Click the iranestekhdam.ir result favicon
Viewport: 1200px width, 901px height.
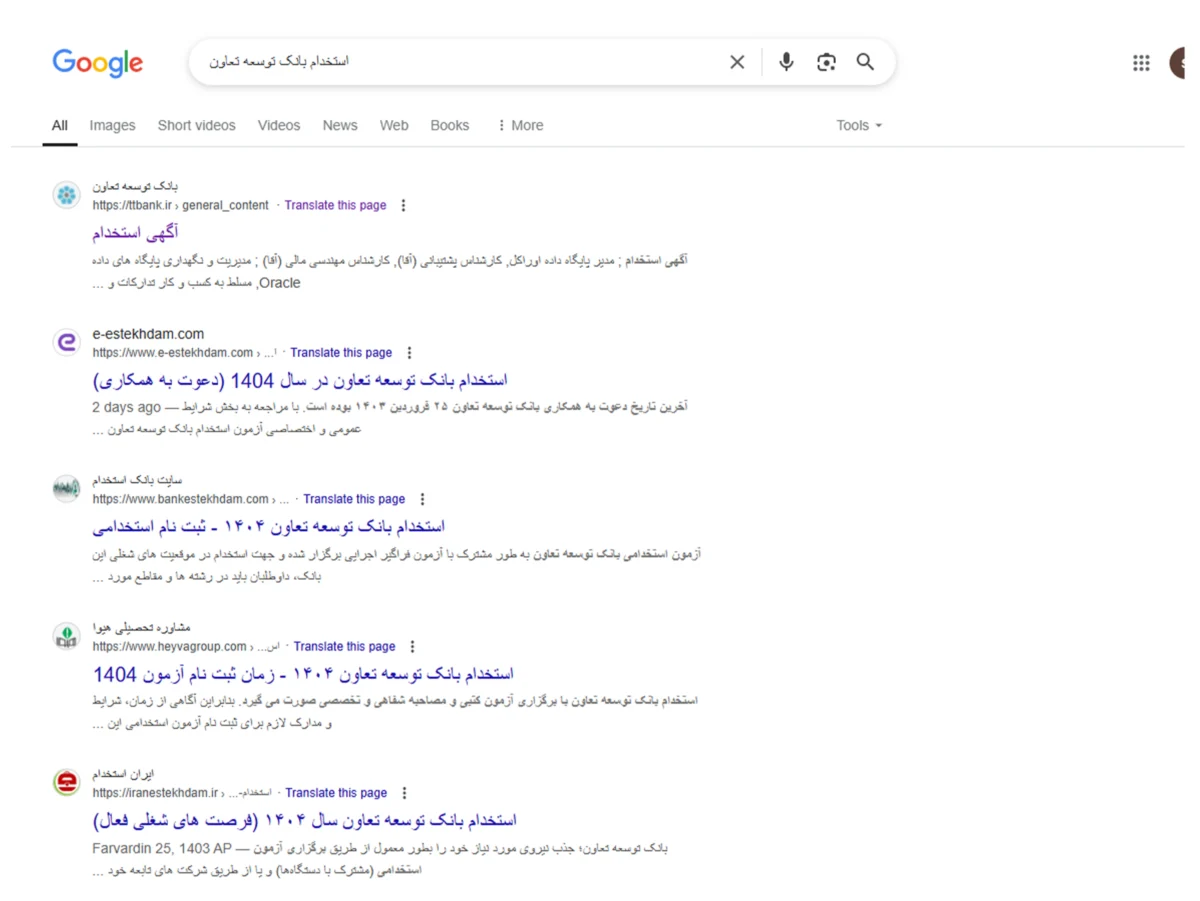click(67, 783)
